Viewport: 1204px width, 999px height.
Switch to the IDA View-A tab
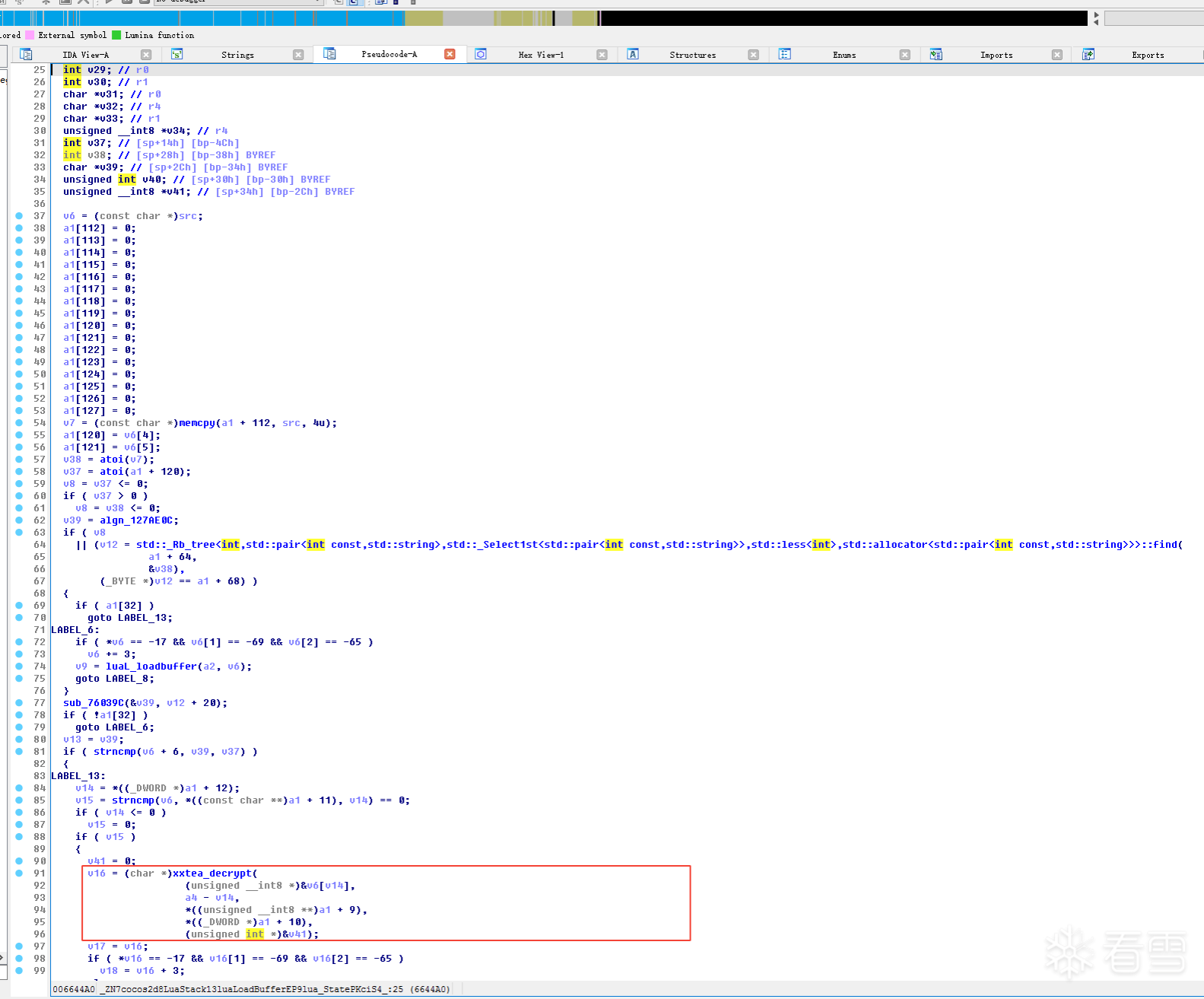click(x=85, y=55)
